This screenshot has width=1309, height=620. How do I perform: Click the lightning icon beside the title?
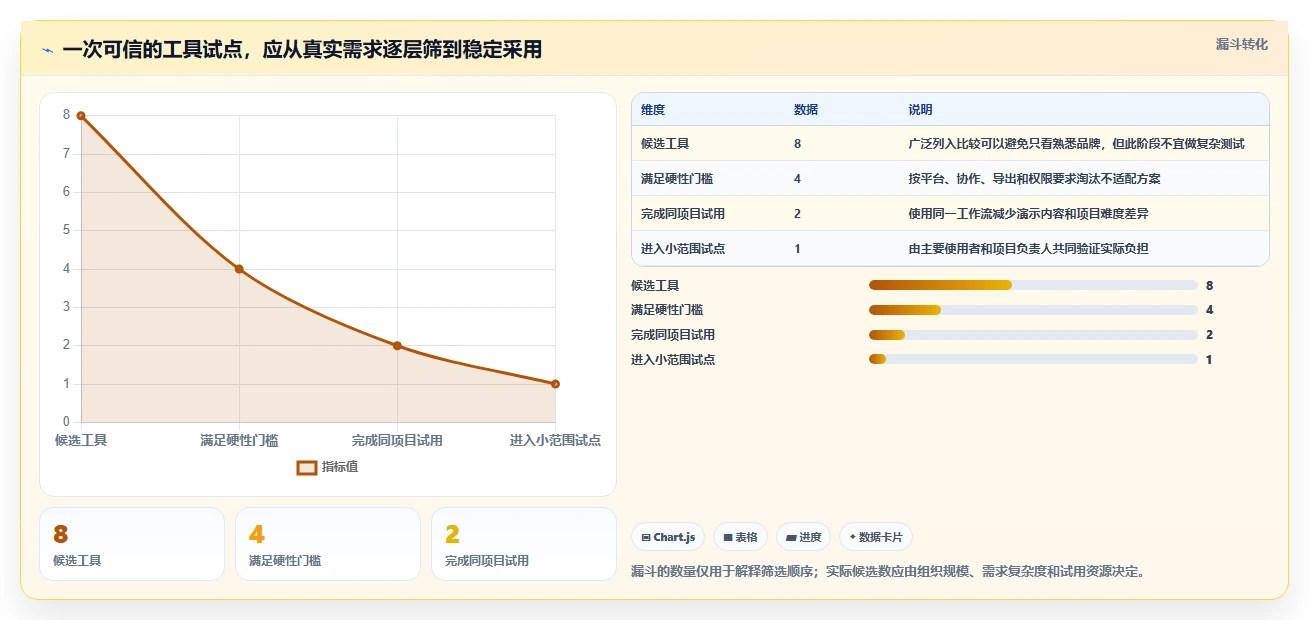click(47, 50)
